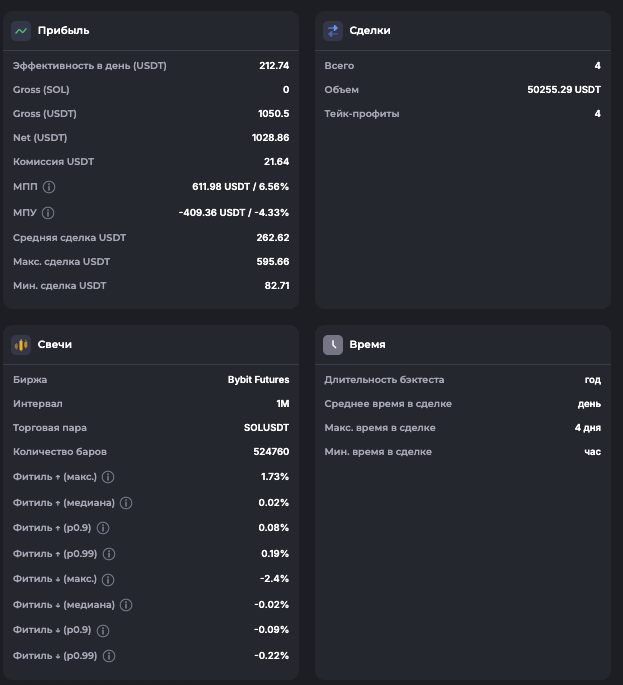Click the candlestick icon beside Свечи header

coord(21,345)
